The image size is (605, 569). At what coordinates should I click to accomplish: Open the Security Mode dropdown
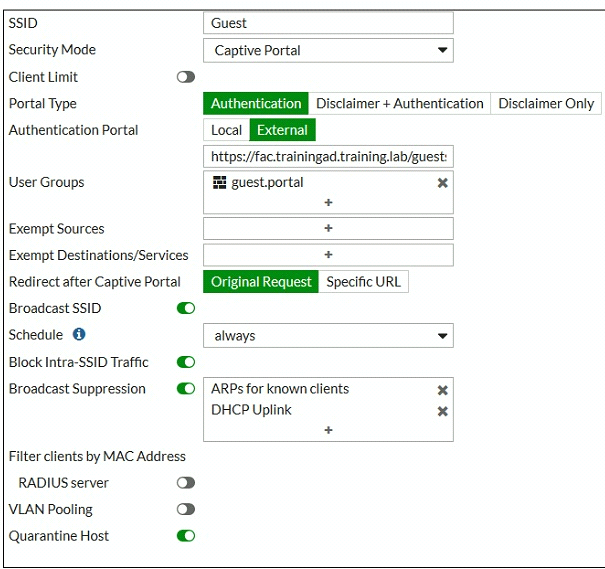click(328, 51)
